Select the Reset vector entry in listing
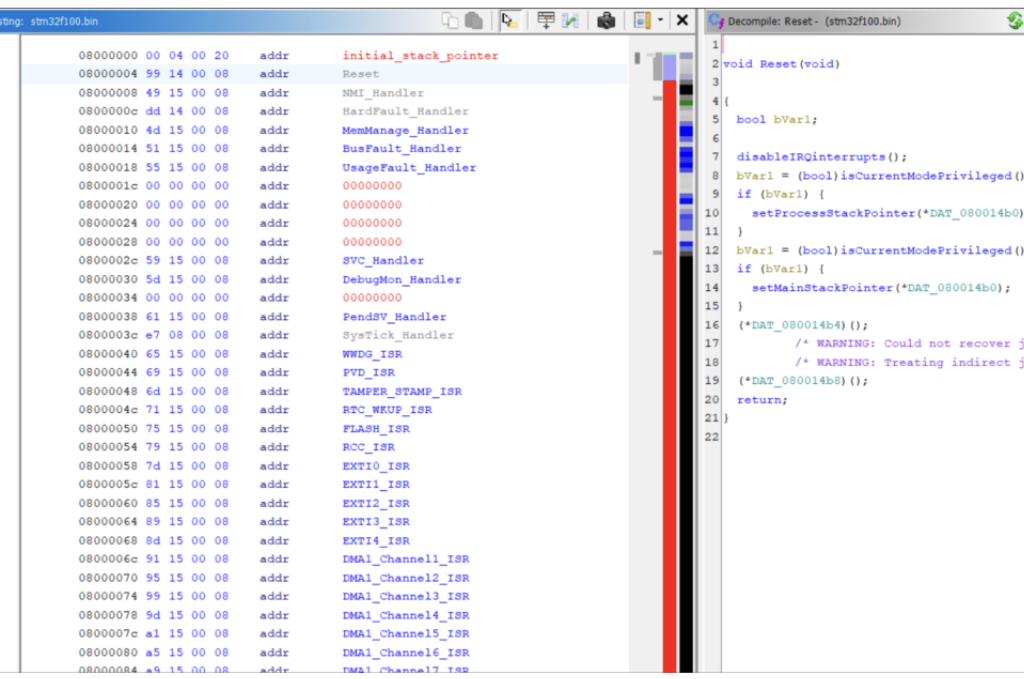 361,74
